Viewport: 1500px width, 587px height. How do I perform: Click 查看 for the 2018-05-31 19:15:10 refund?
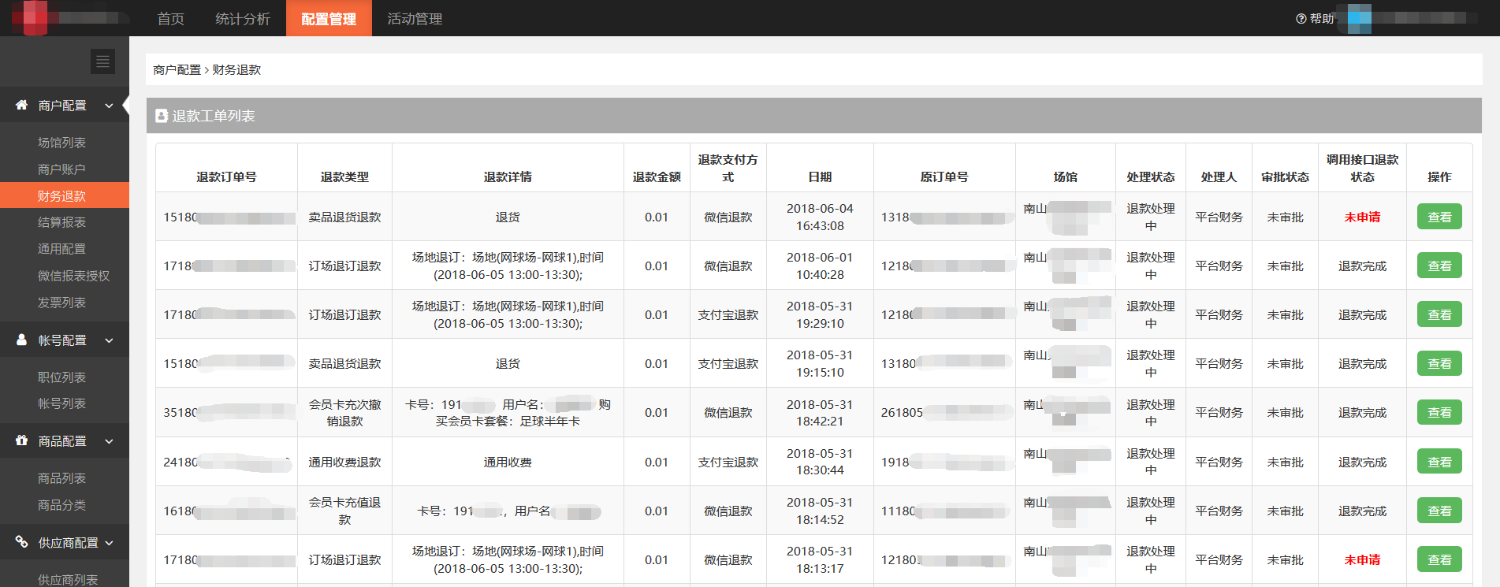pyautogui.click(x=1439, y=364)
